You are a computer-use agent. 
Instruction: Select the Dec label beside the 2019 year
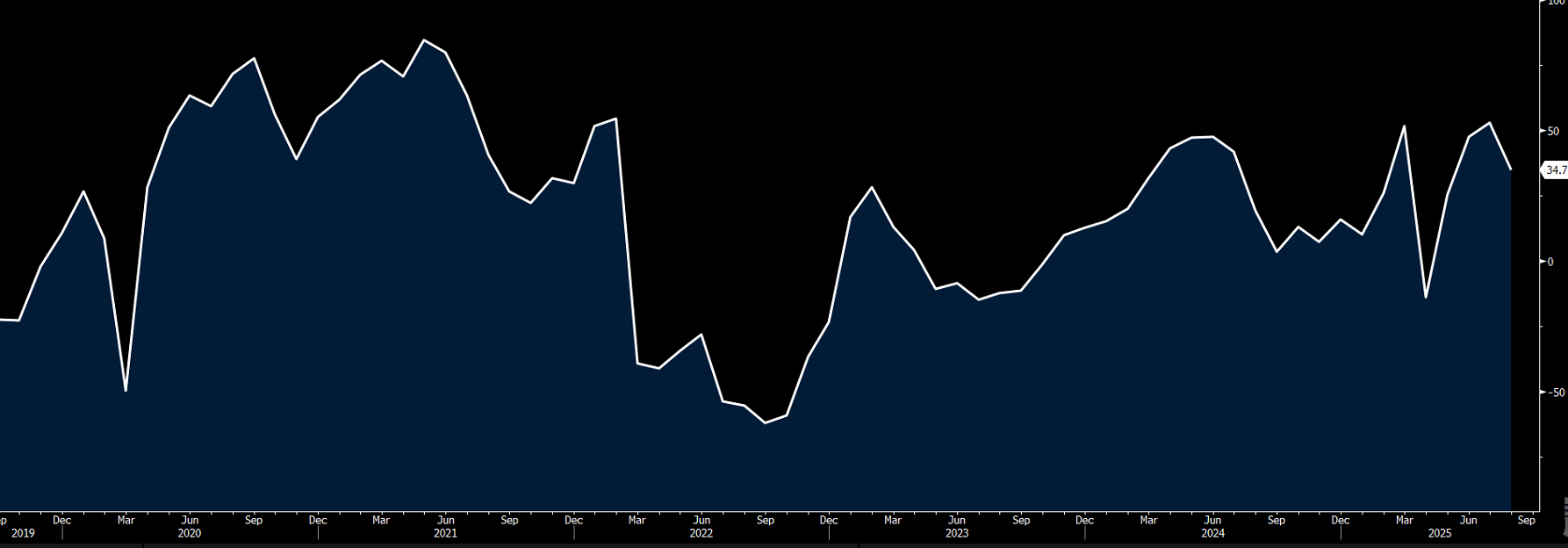(x=61, y=520)
